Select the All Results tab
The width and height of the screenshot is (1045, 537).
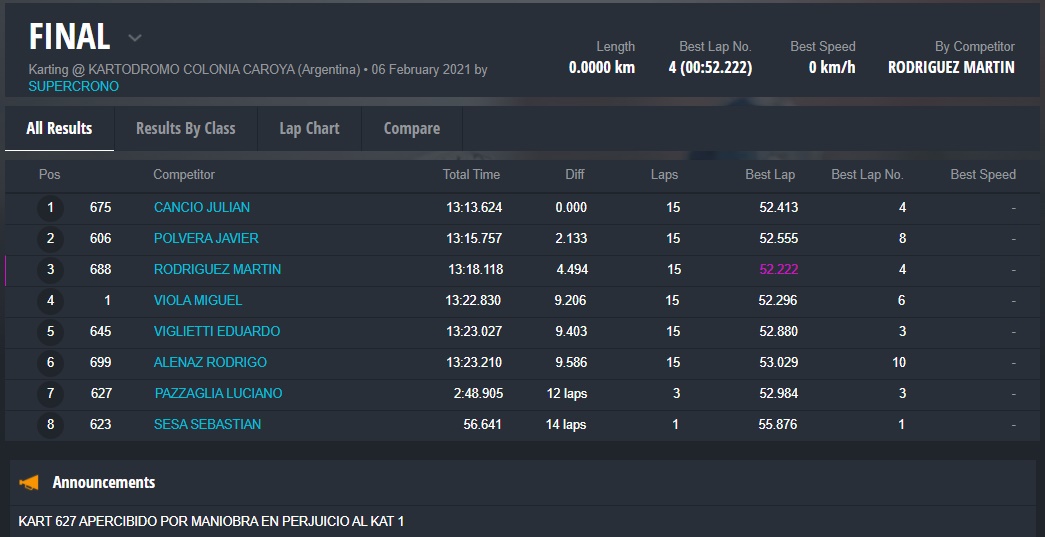click(x=59, y=128)
